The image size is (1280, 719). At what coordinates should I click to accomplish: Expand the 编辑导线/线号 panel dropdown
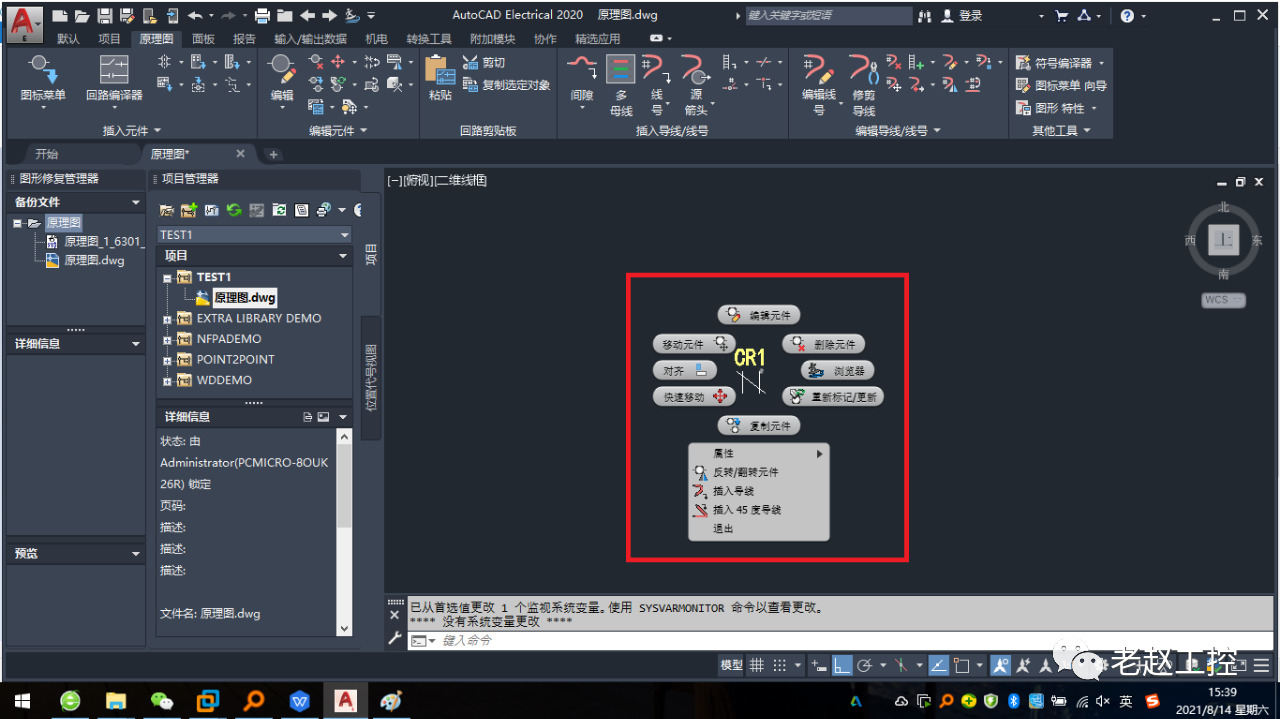[896, 130]
